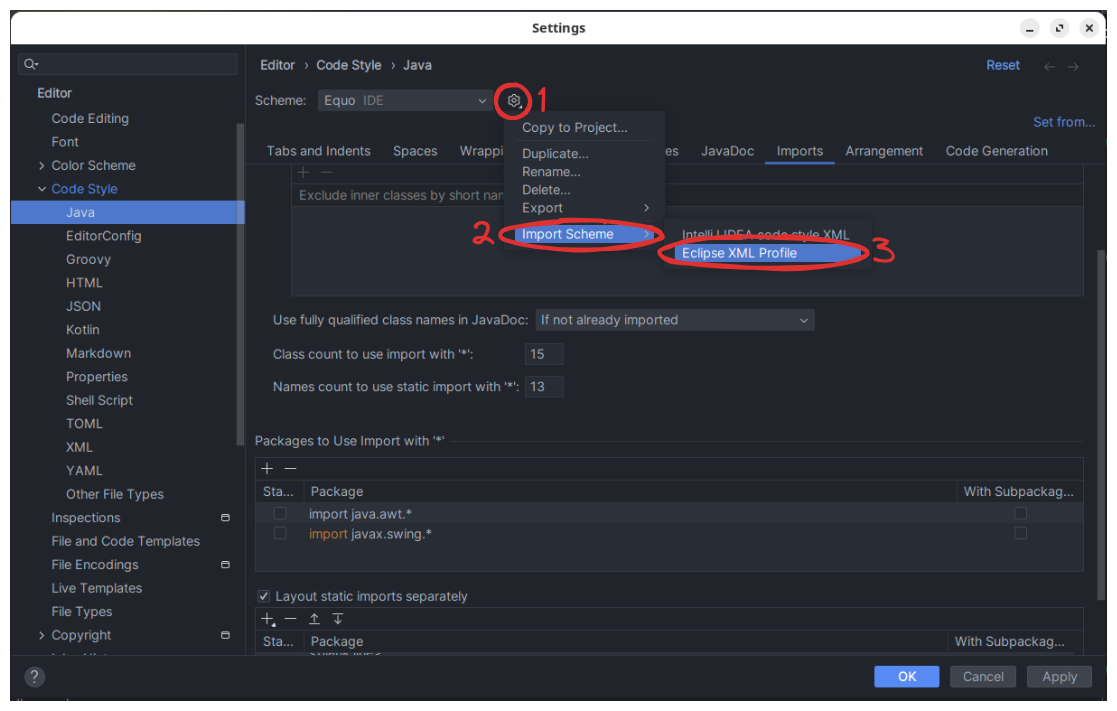Open the Import Scheme submenu

(585, 234)
